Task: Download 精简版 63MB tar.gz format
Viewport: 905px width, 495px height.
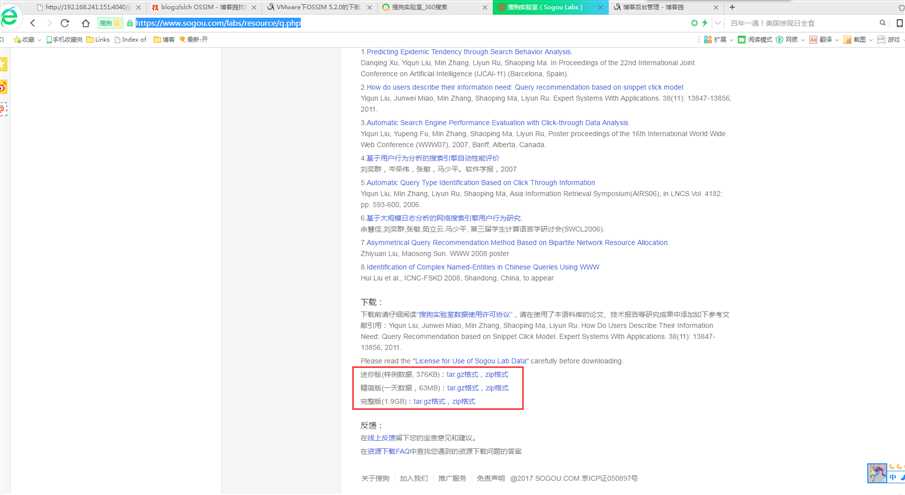Action: (x=463, y=388)
